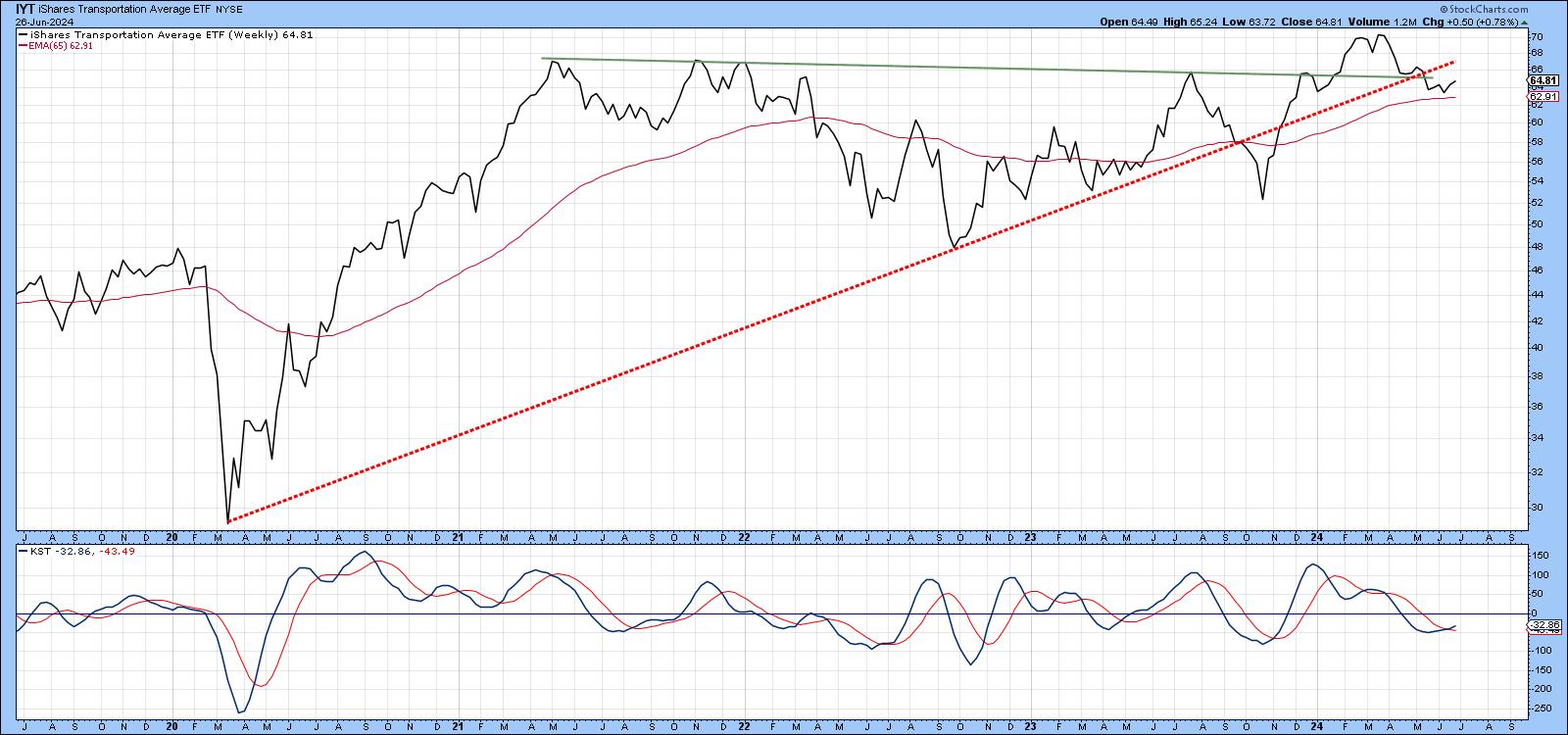Click the Volume 1.2M value
Viewport: 1568px width, 735px height.
tap(1384, 22)
